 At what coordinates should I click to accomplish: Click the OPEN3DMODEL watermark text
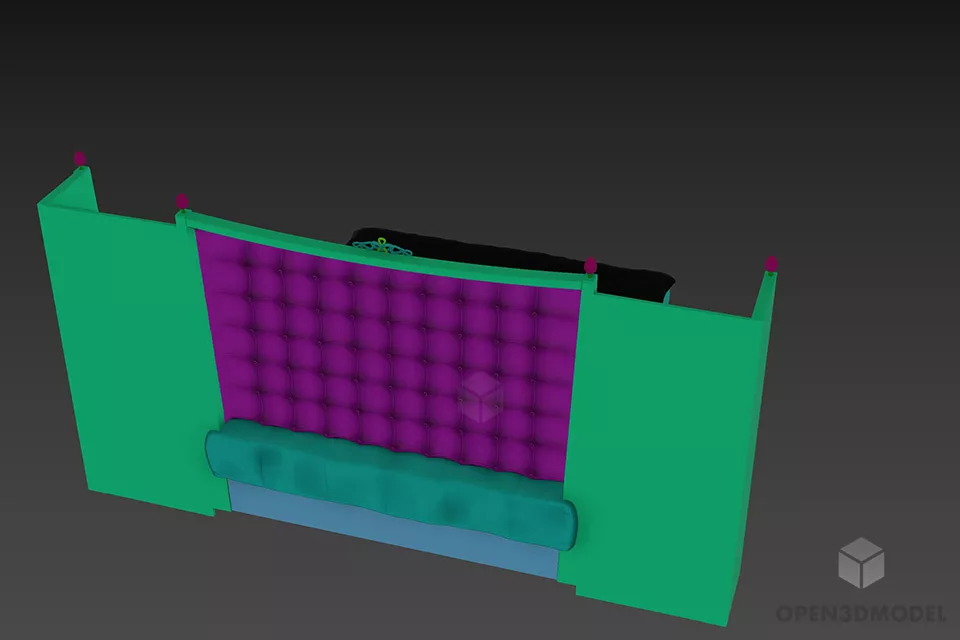coord(860,613)
